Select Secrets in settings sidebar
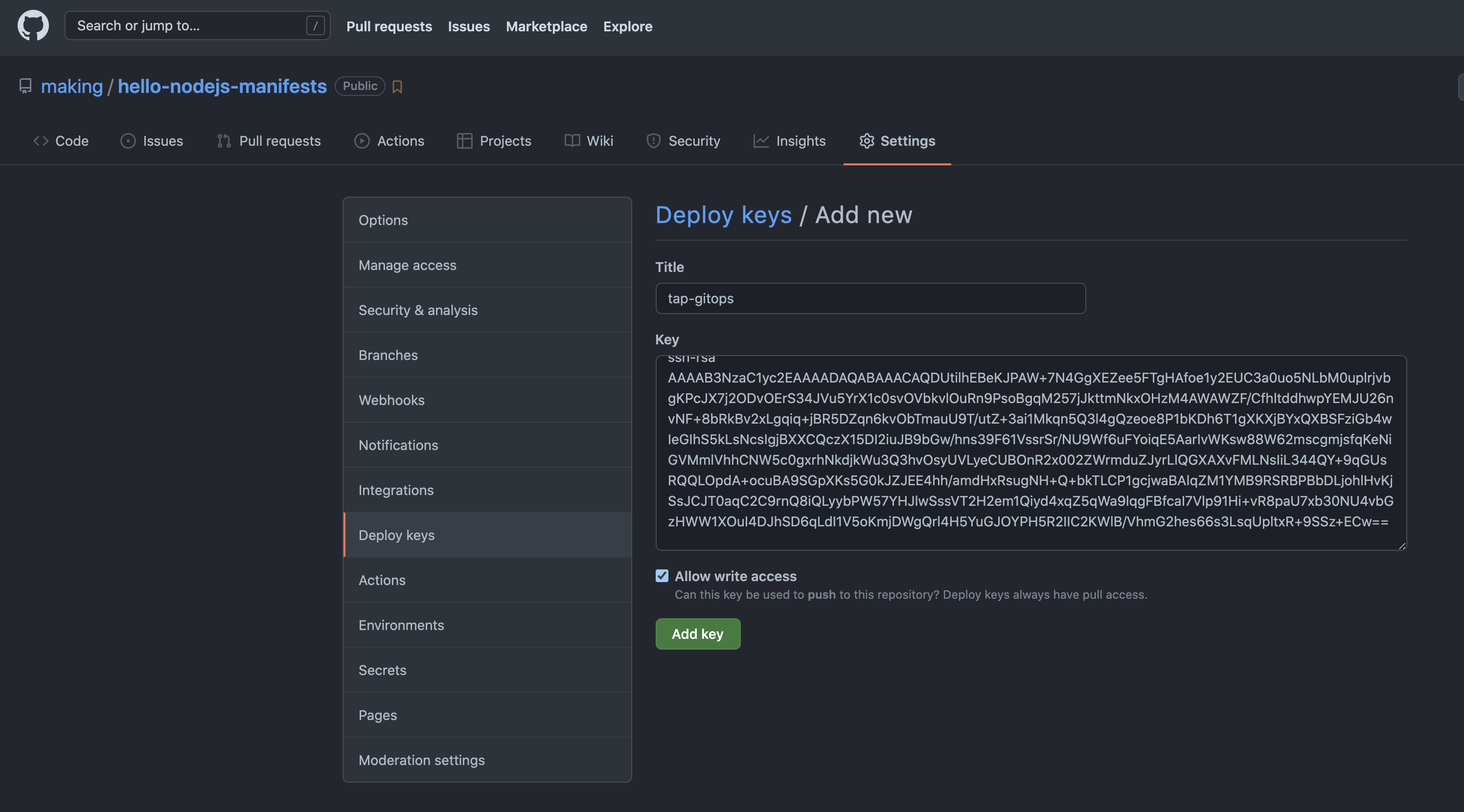Viewport: 1464px width, 812px height. point(383,670)
